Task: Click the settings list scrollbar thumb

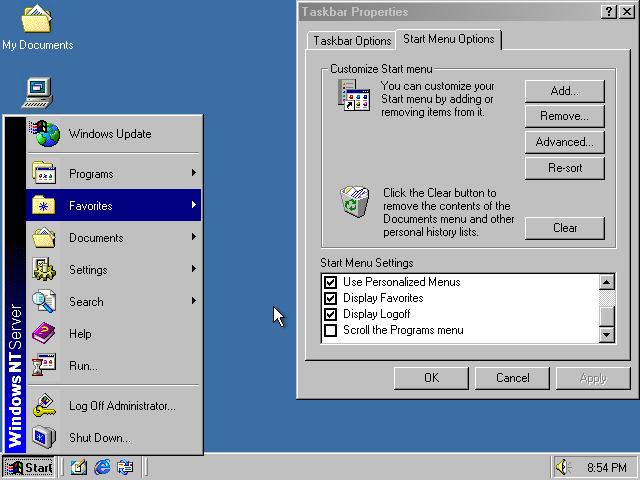Action: pyautogui.click(x=607, y=316)
